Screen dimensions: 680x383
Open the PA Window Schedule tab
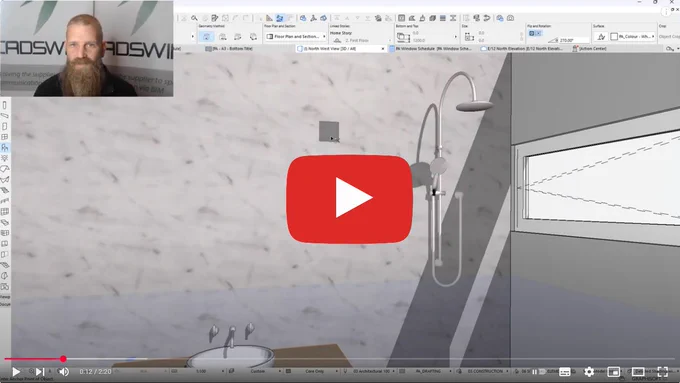pos(430,49)
